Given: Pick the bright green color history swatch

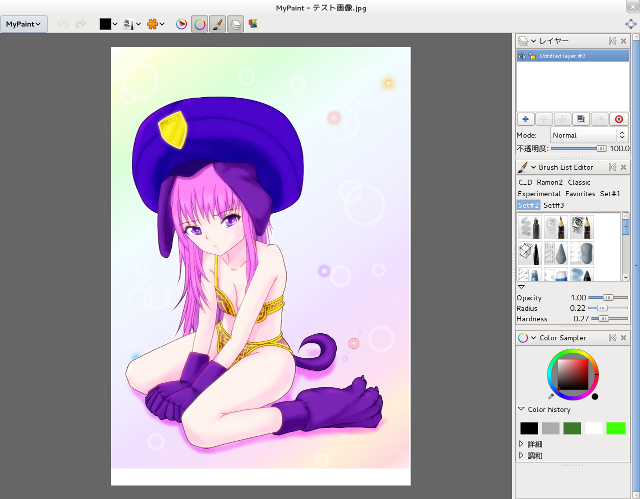Looking at the screenshot, I should coord(616,428).
